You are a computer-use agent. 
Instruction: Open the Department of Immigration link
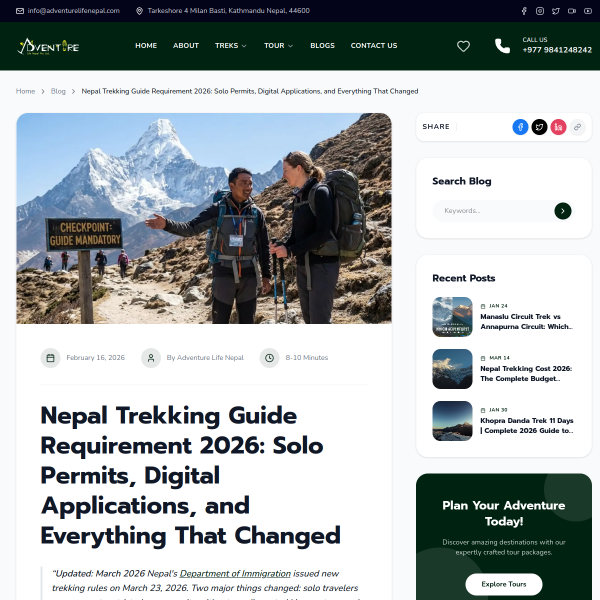tap(235, 574)
